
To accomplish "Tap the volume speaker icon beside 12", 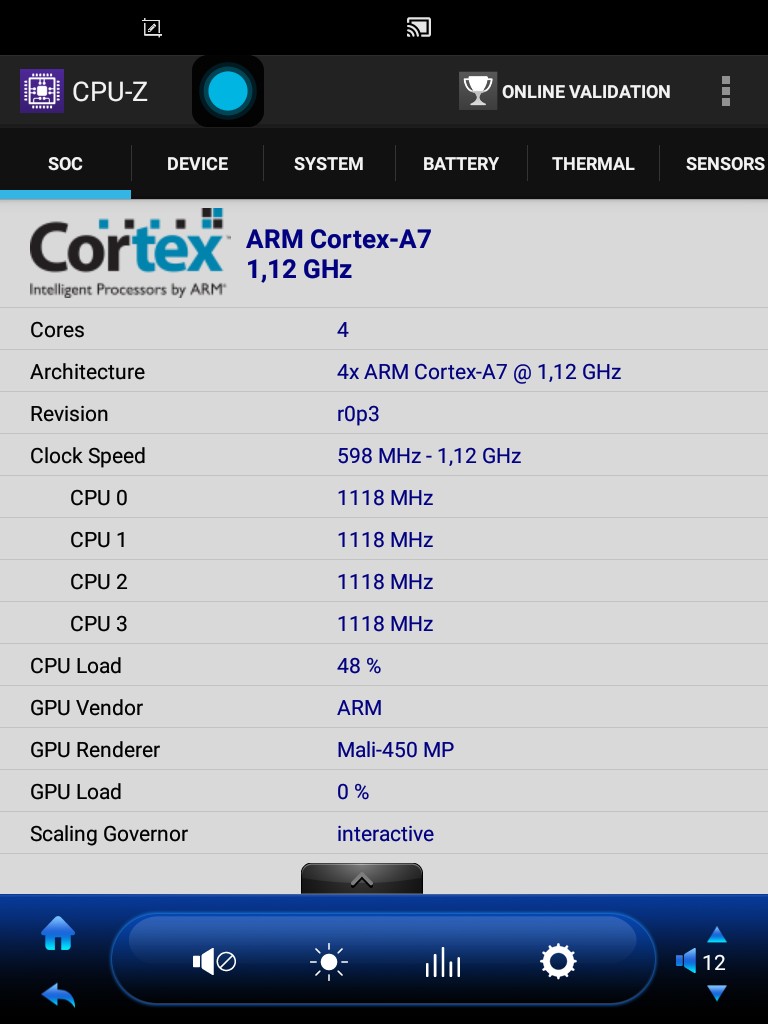I will [x=686, y=962].
